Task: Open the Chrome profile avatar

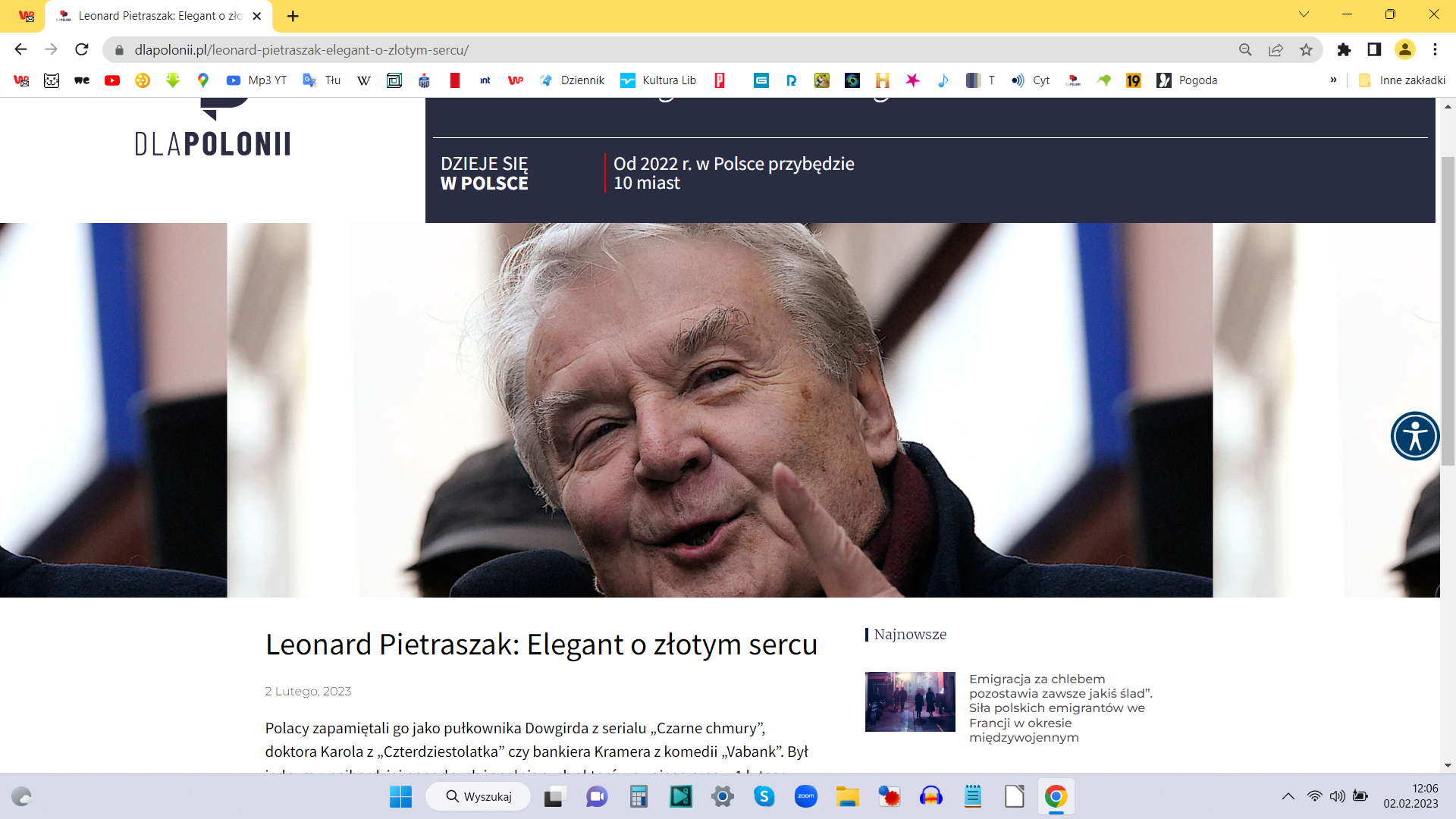Action: [x=1404, y=49]
